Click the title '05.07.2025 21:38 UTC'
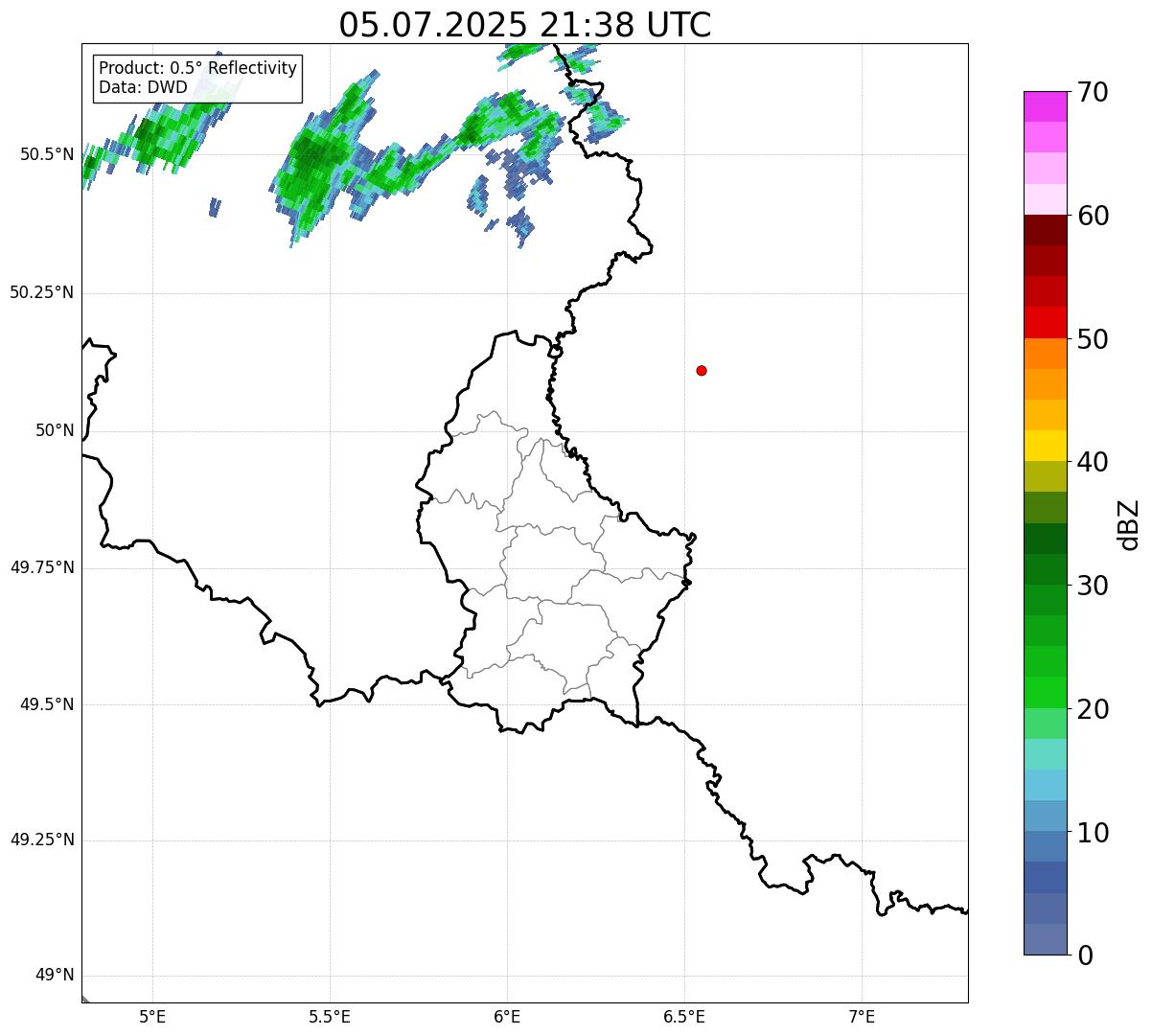1152x1036 pixels. point(525,25)
